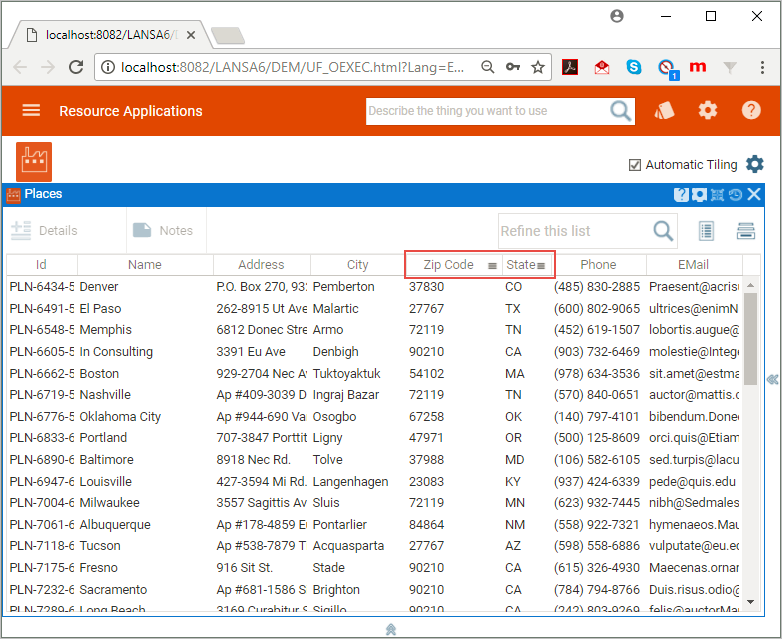Click the browser address bar URL

tap(292, 67)
